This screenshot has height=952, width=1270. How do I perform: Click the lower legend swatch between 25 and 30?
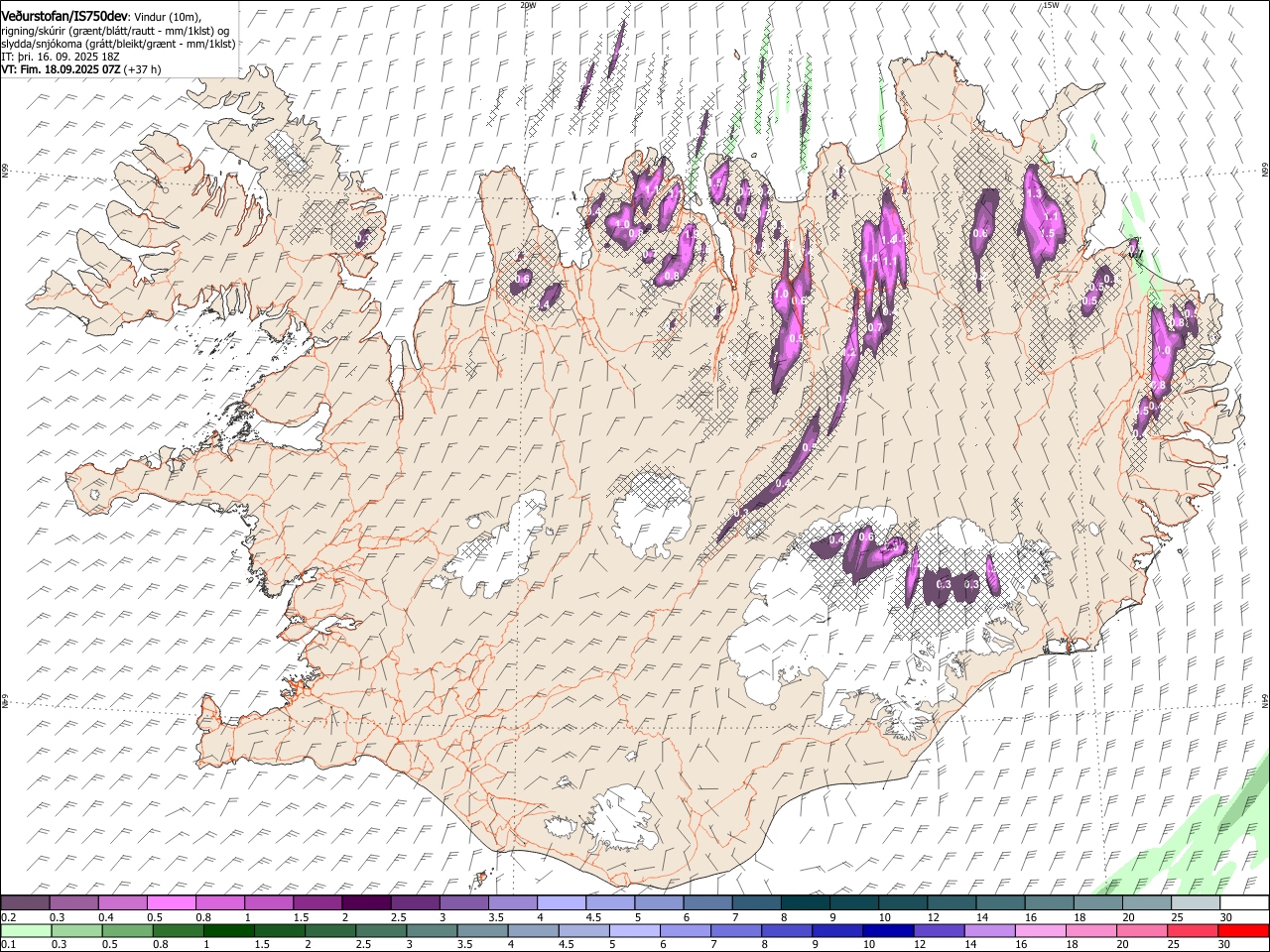click(1192, 930)
